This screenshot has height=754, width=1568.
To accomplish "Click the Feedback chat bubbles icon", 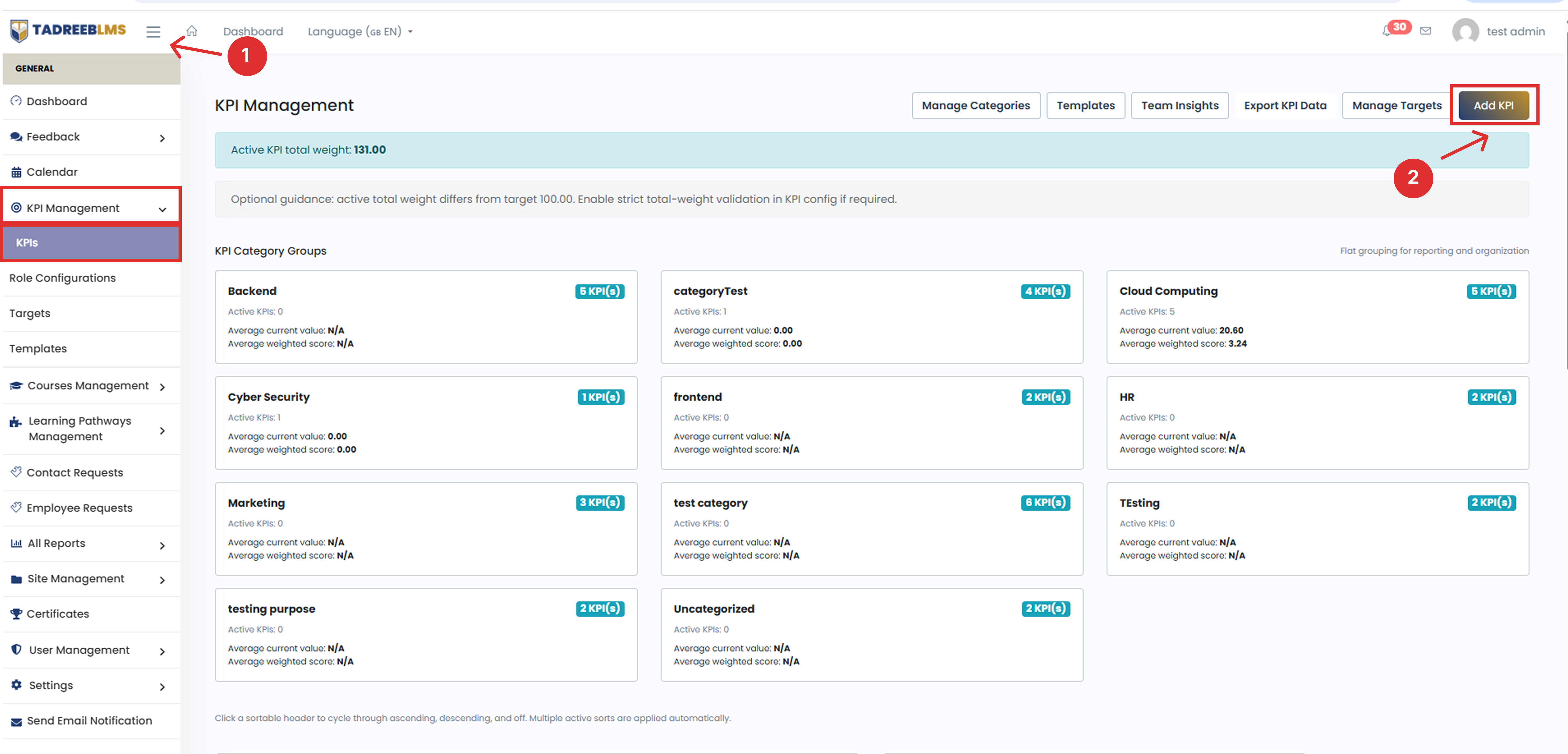I will point(16,136).
